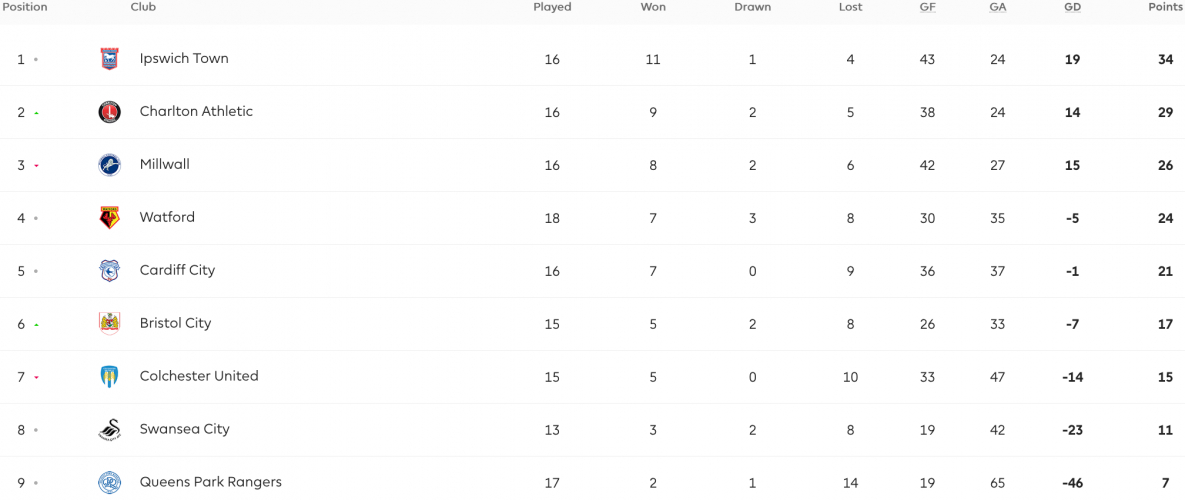Click the Watford club badge

[110, 218]
